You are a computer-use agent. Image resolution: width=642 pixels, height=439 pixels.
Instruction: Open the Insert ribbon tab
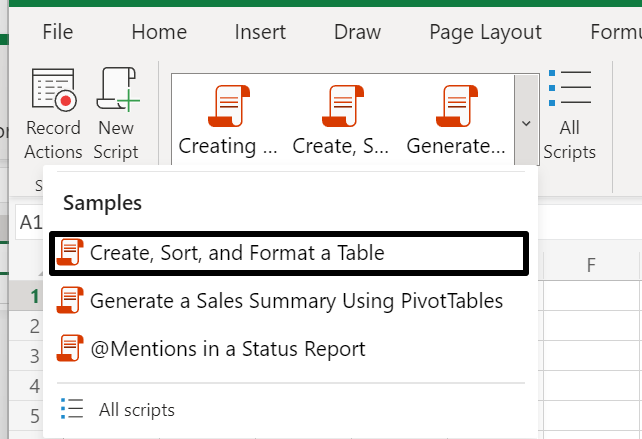260,32
